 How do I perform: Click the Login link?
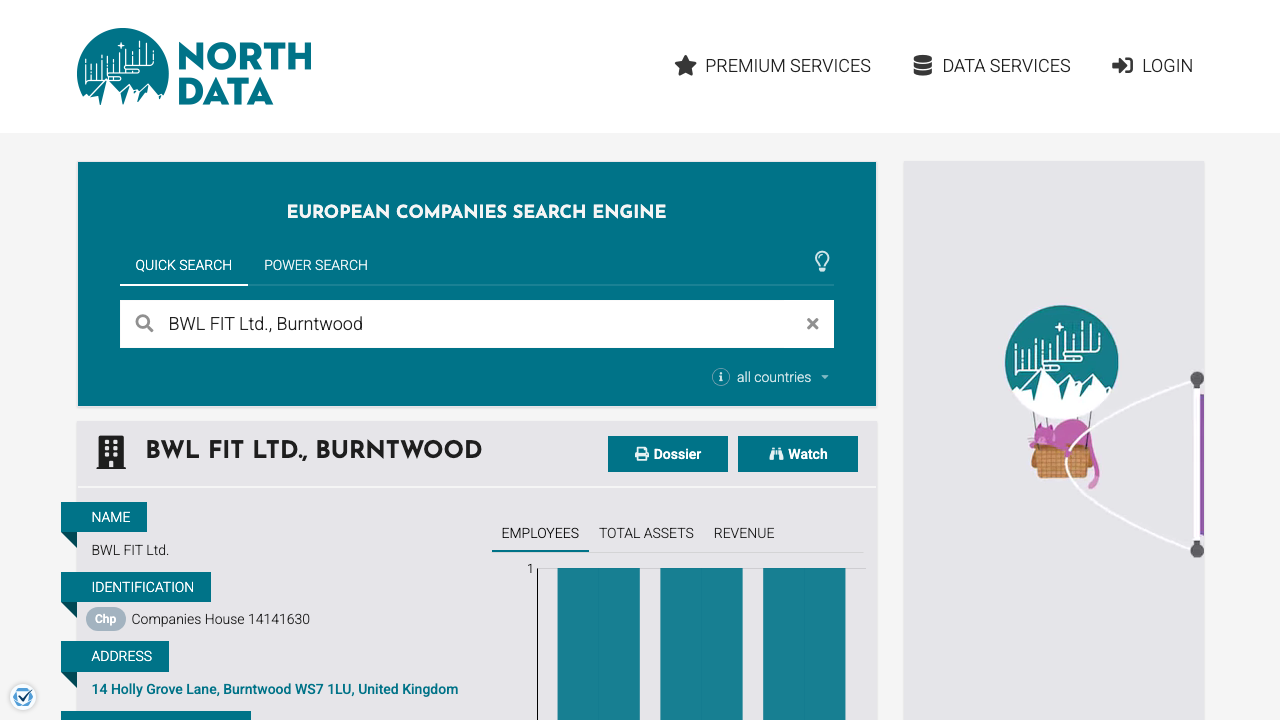pyautogui.click(x=1152, y=66)
